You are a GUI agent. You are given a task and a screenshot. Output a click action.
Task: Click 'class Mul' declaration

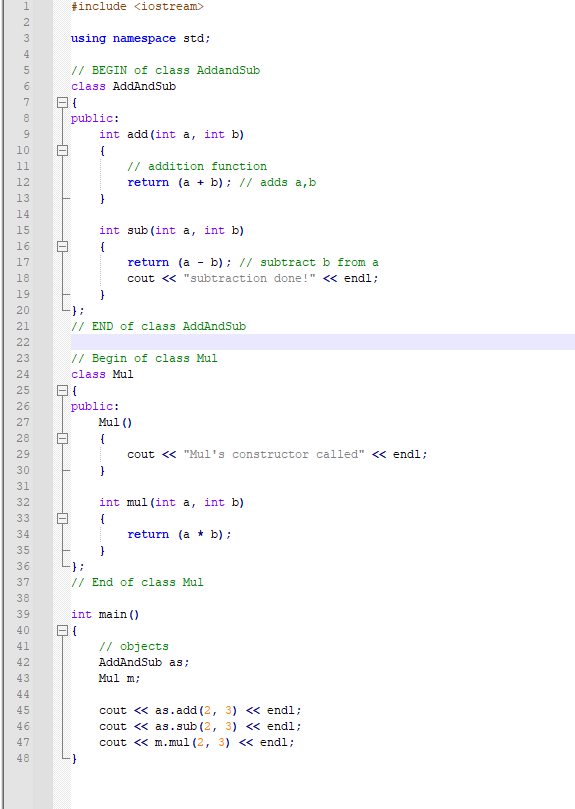coord(102,374)
